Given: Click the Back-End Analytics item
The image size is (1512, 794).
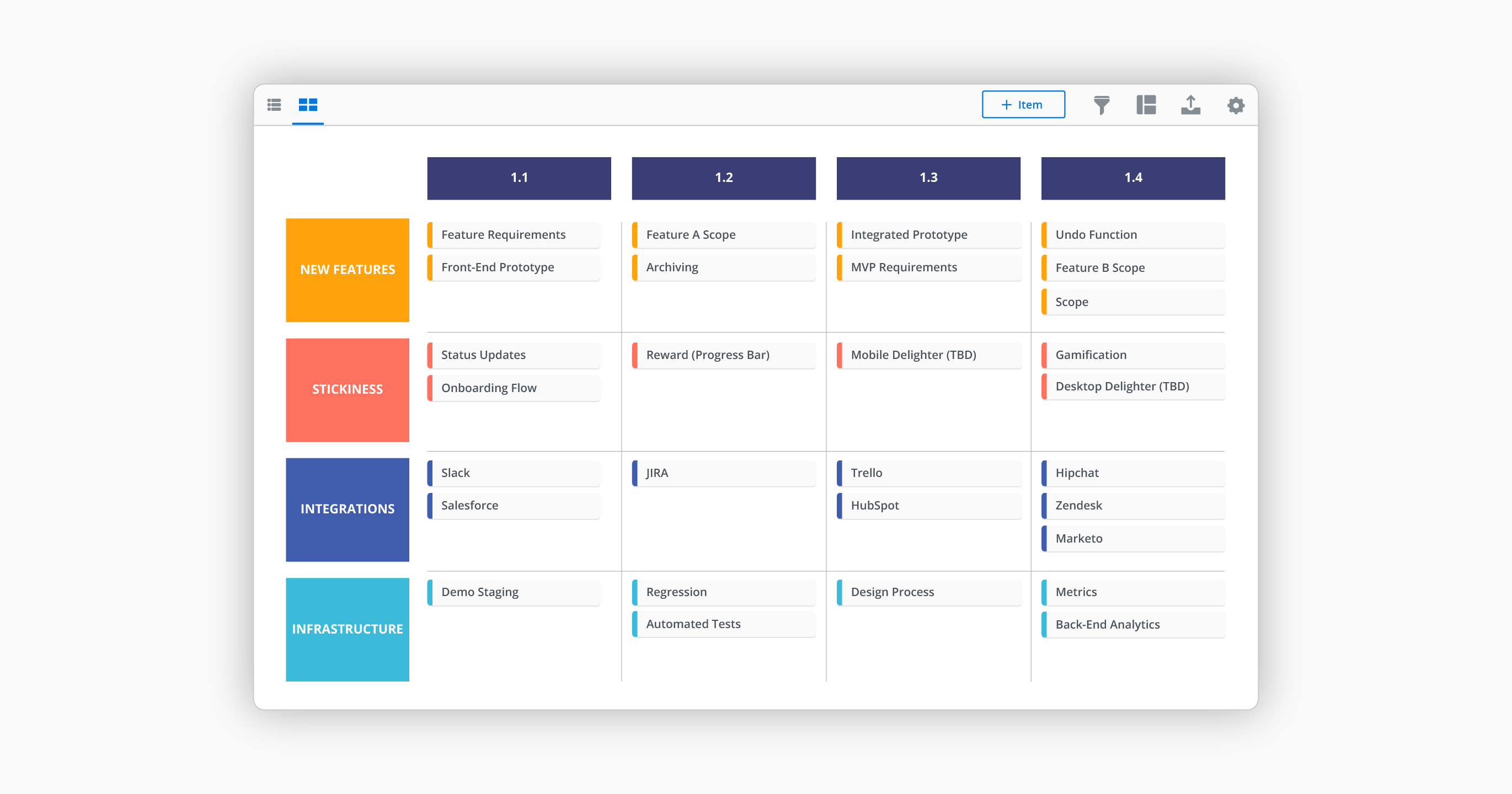Looking at the screenshot, I should (x=1133, y=624).
